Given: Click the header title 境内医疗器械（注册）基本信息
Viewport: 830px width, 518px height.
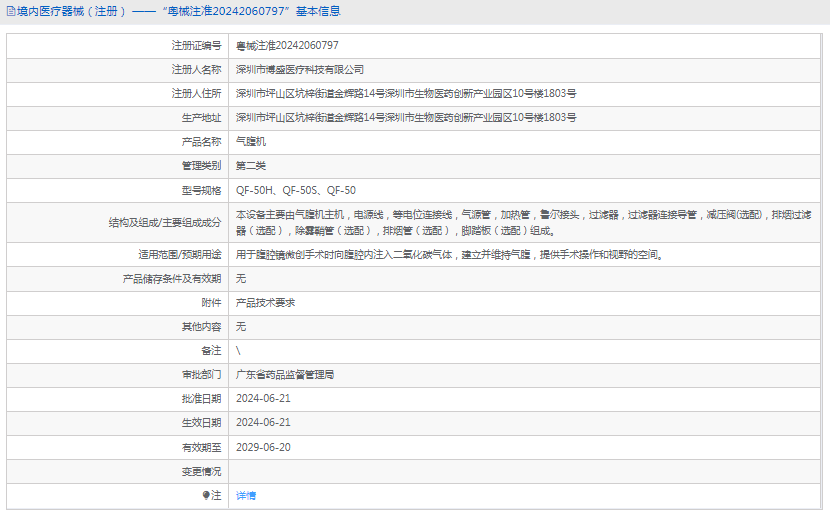Looking at the screenshot, I should pos(178,11).
